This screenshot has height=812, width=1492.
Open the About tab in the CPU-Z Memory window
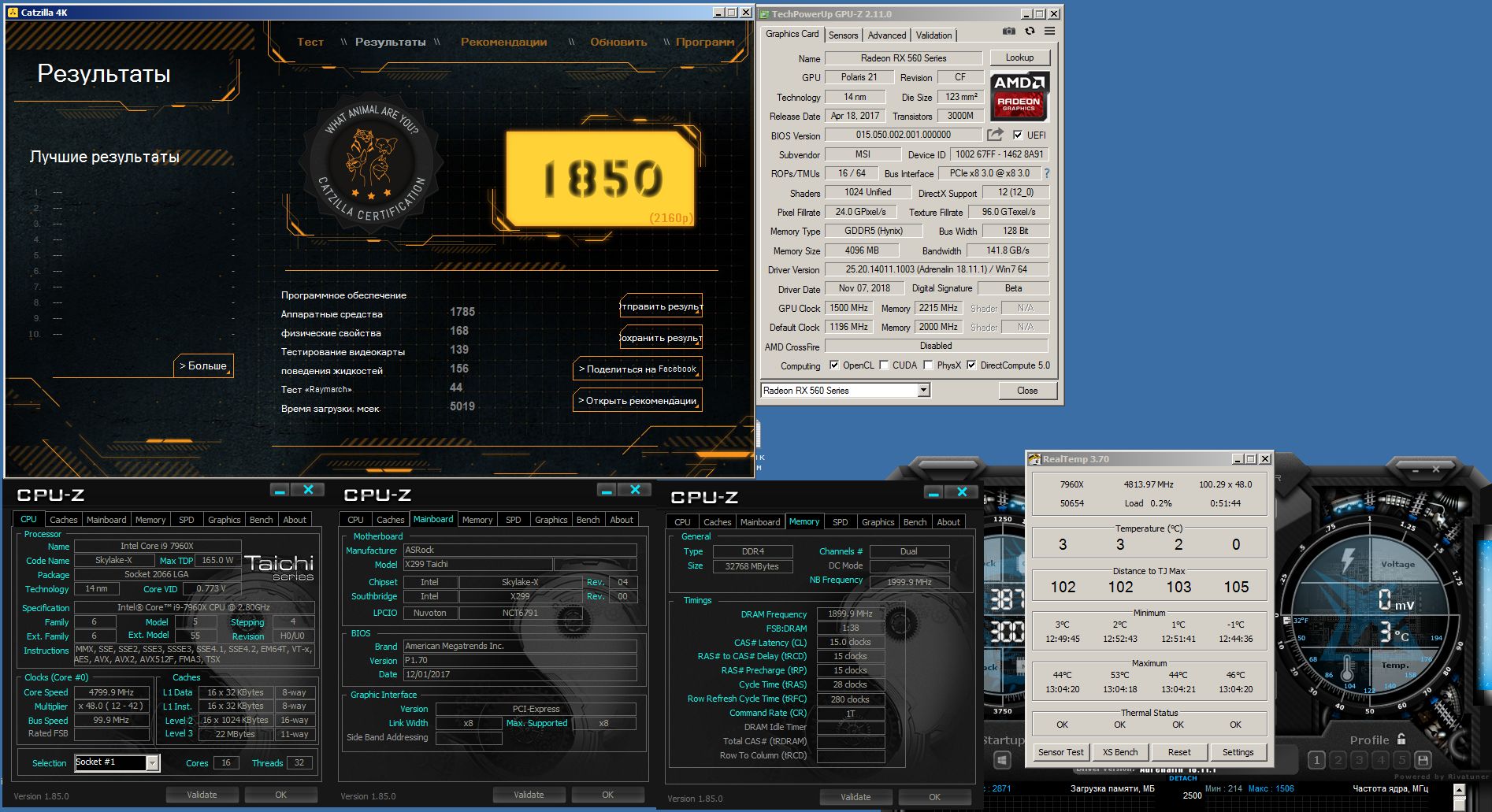tap(948, 522)
